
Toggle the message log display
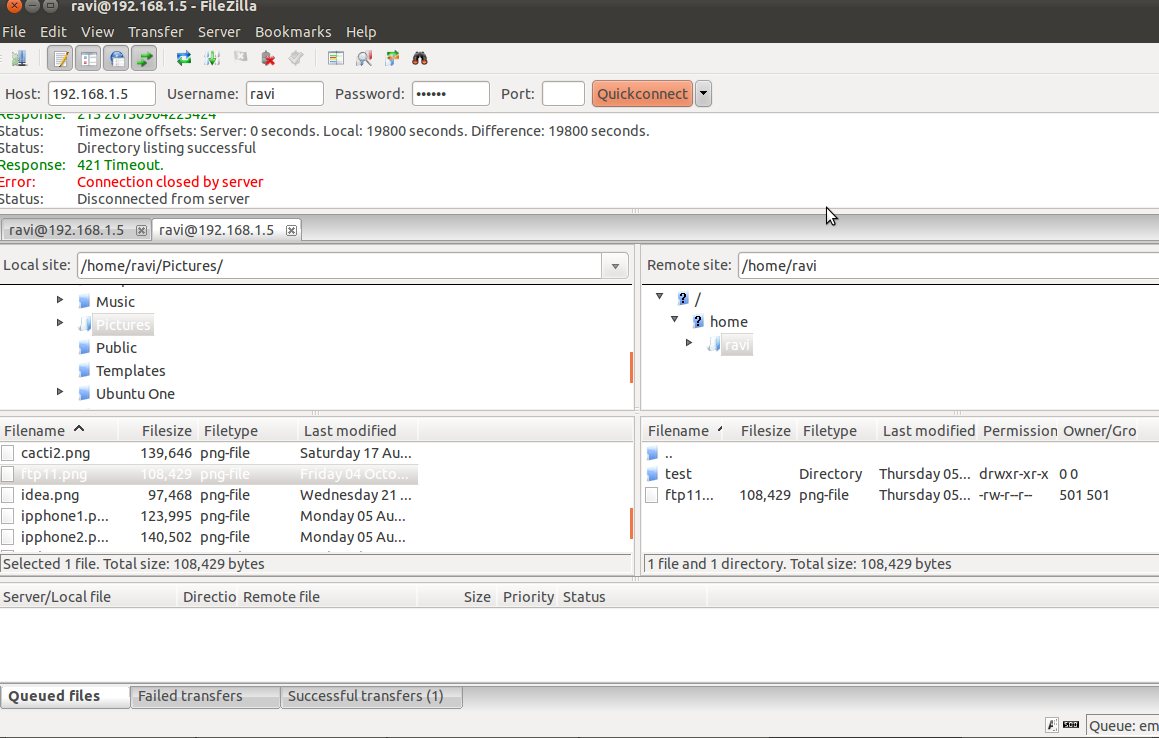[x=60, y=58]
